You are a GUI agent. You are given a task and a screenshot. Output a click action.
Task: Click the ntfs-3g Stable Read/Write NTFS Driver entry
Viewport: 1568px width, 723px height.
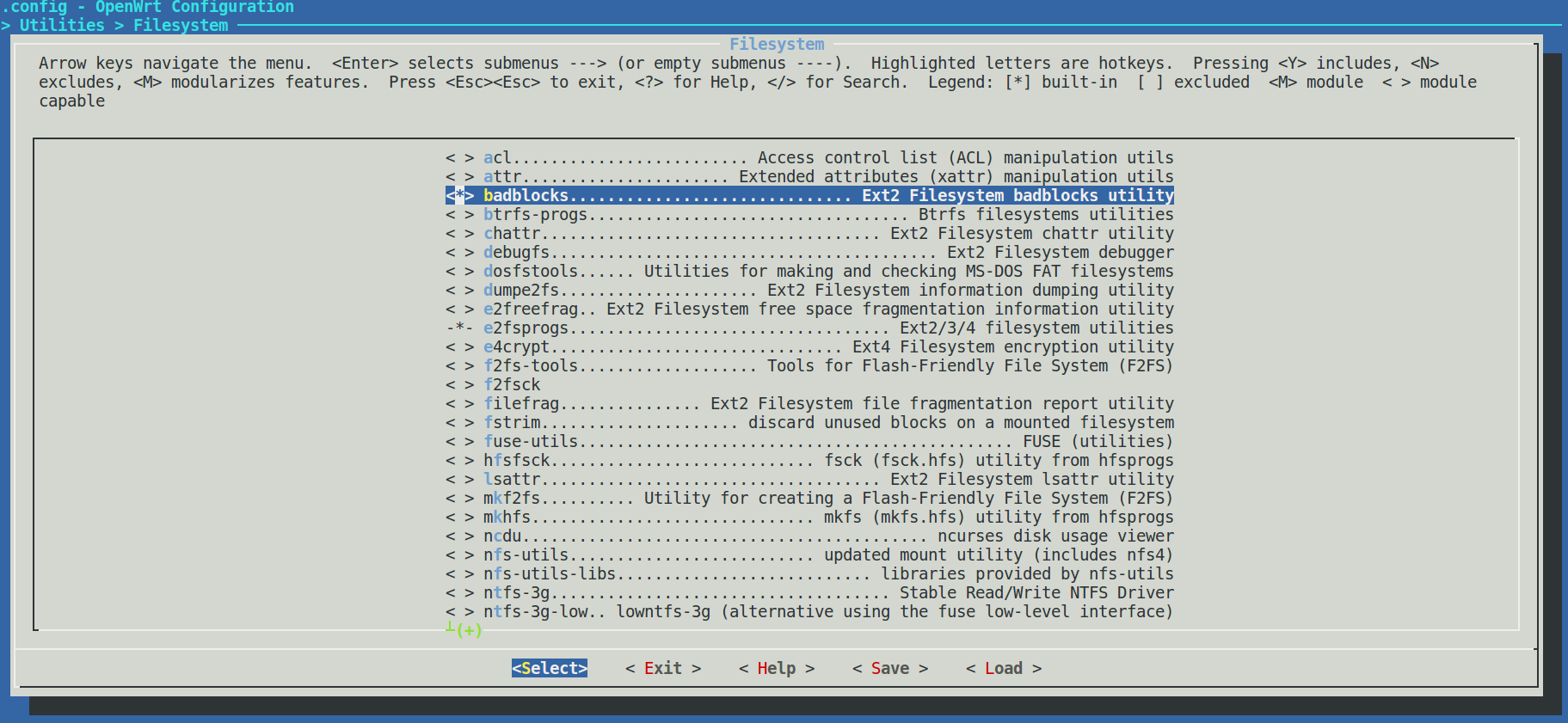coord(809,592)
